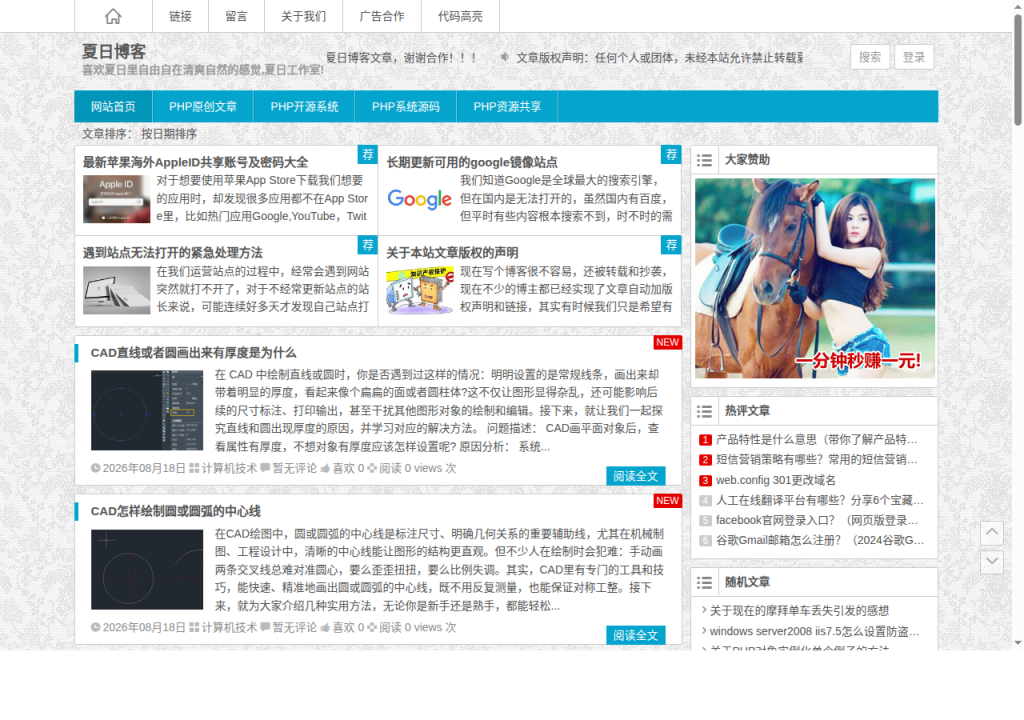Switch to the PHP系统源码 tab
This screenshot has height=720, width=1024.
[x=406, y=106]
